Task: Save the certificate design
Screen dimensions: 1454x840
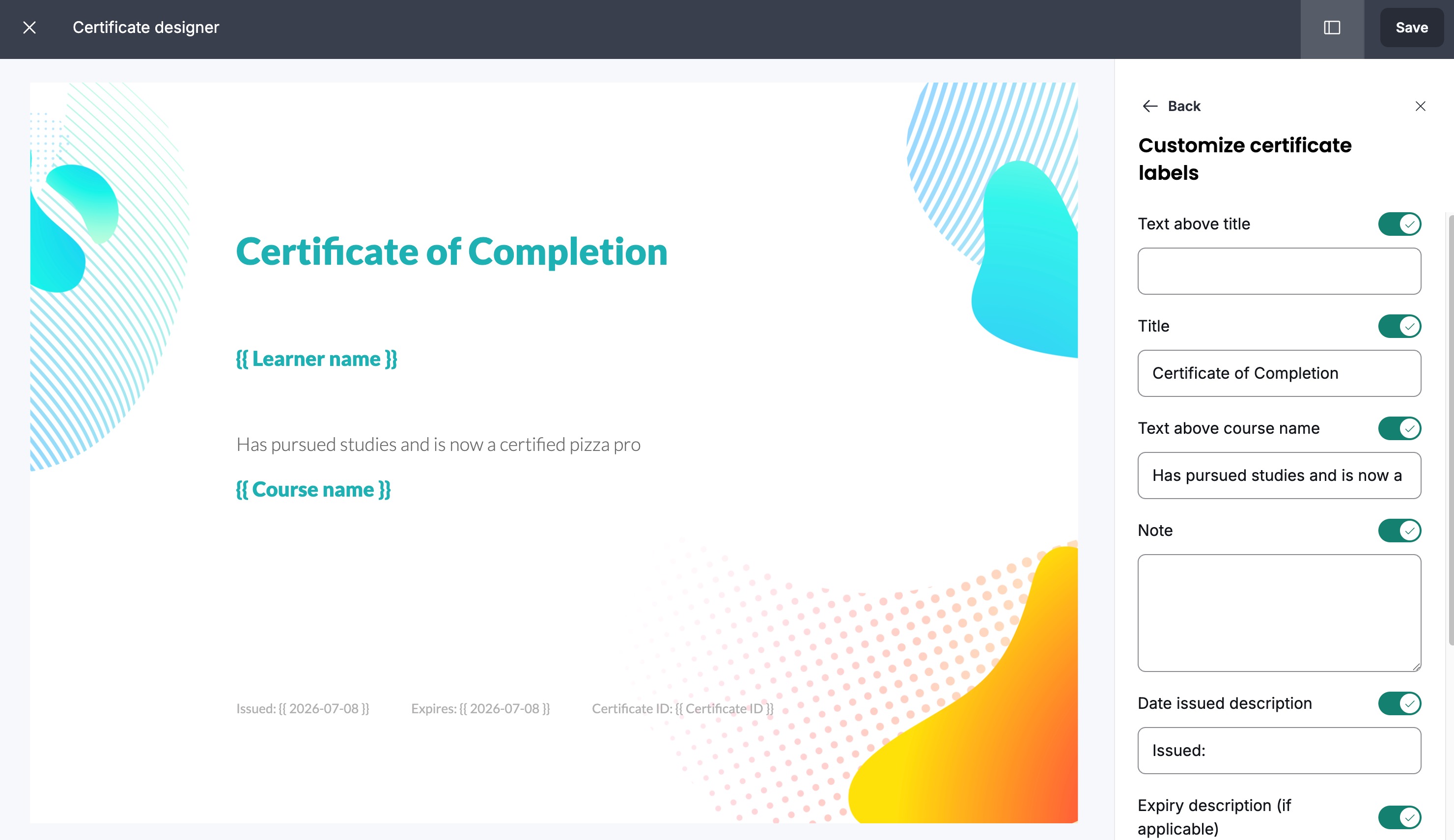Action: (1411, 28)
